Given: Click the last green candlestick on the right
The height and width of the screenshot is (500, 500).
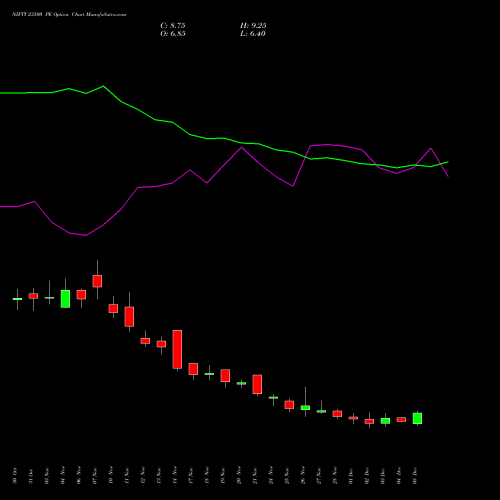Looking at the screenshot, I should click(417, 418).
